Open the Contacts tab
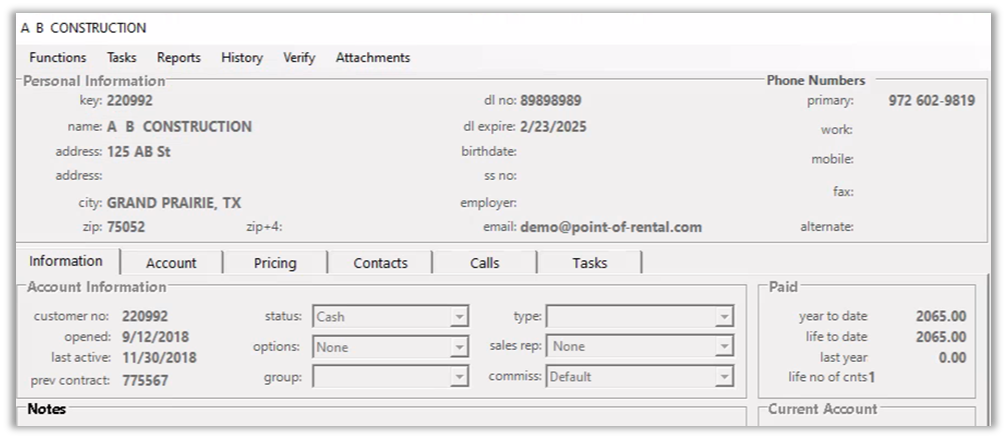The width and height of the screenshot is (1007, 439). tap(380, 263)
